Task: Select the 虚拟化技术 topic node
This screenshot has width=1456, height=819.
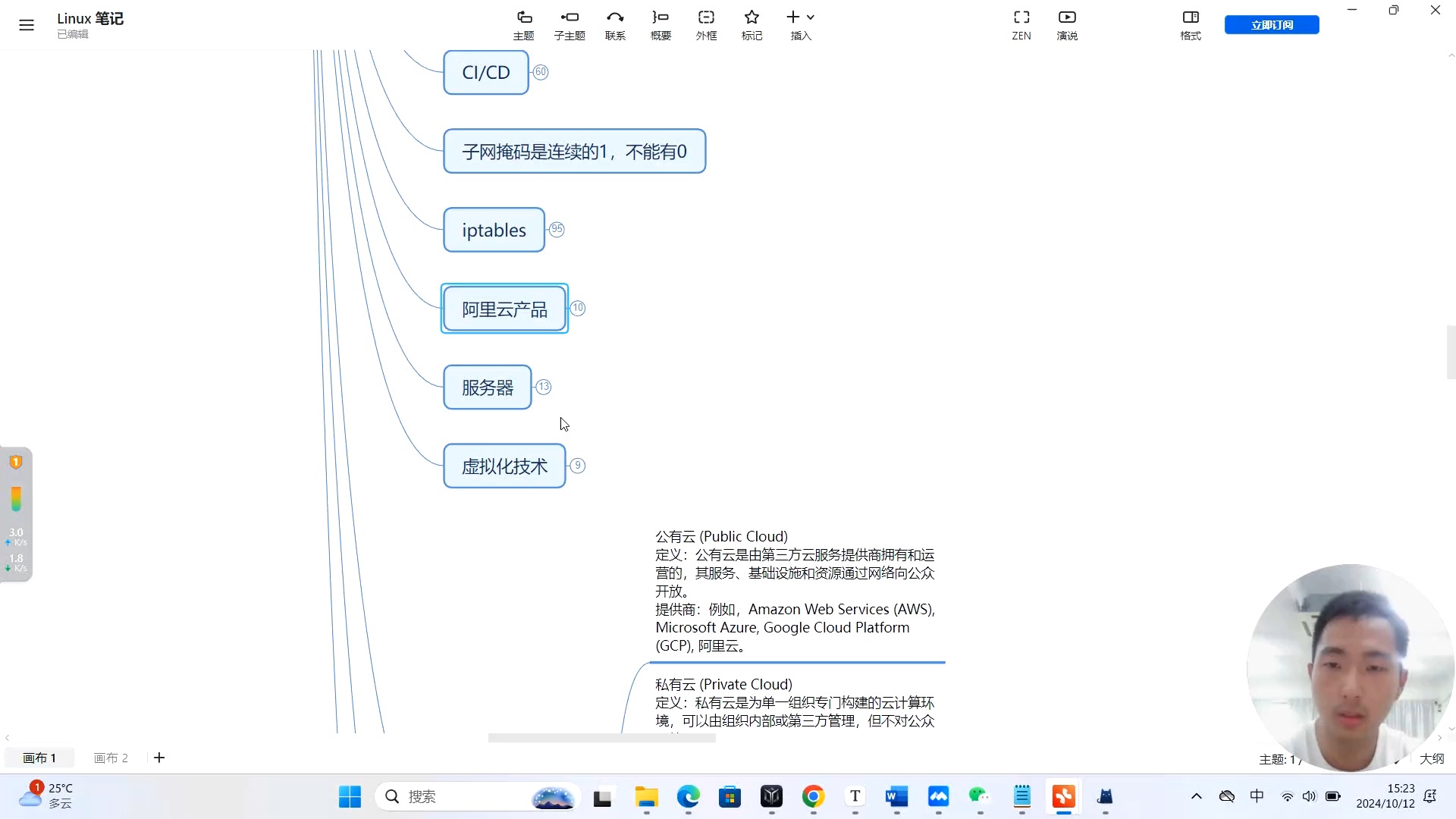Action: pos(504,466)
